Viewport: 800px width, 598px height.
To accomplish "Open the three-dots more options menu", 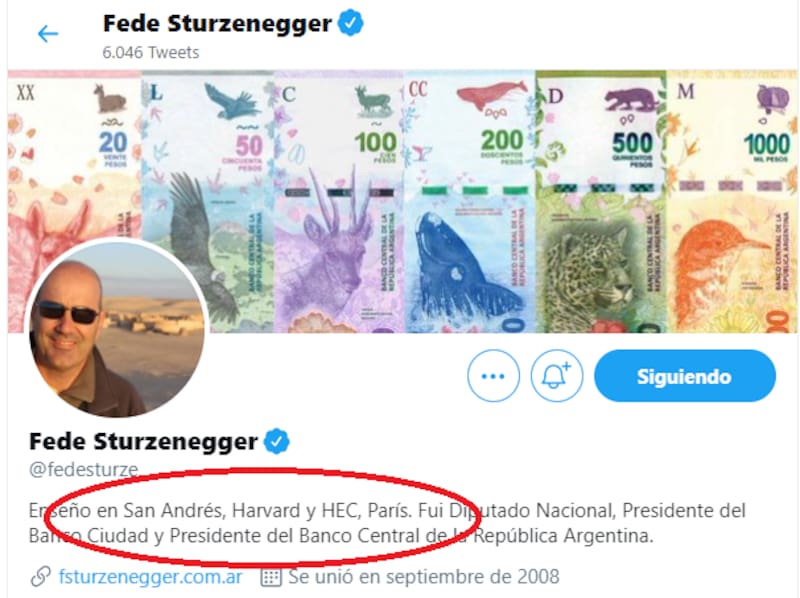I will point(493,376).
